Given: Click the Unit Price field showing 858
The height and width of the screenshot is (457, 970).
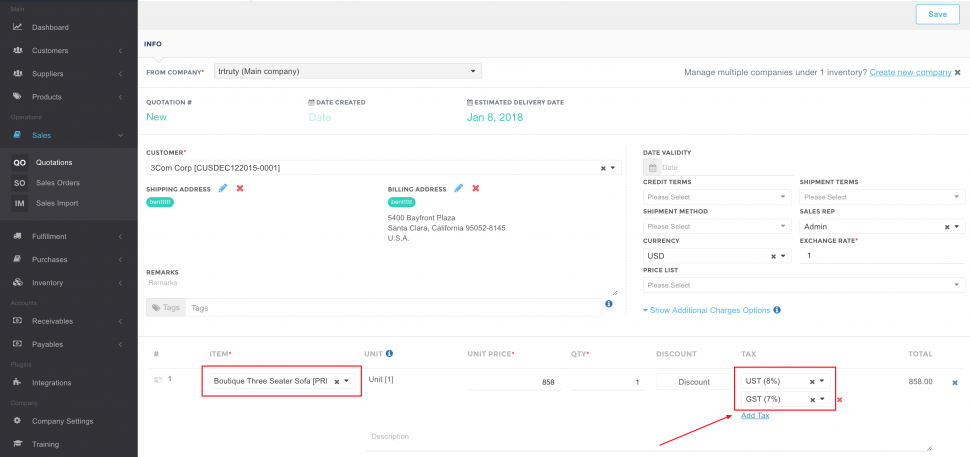Looking at the screenshot, I should pyautogui.click(x=514, y=382).
